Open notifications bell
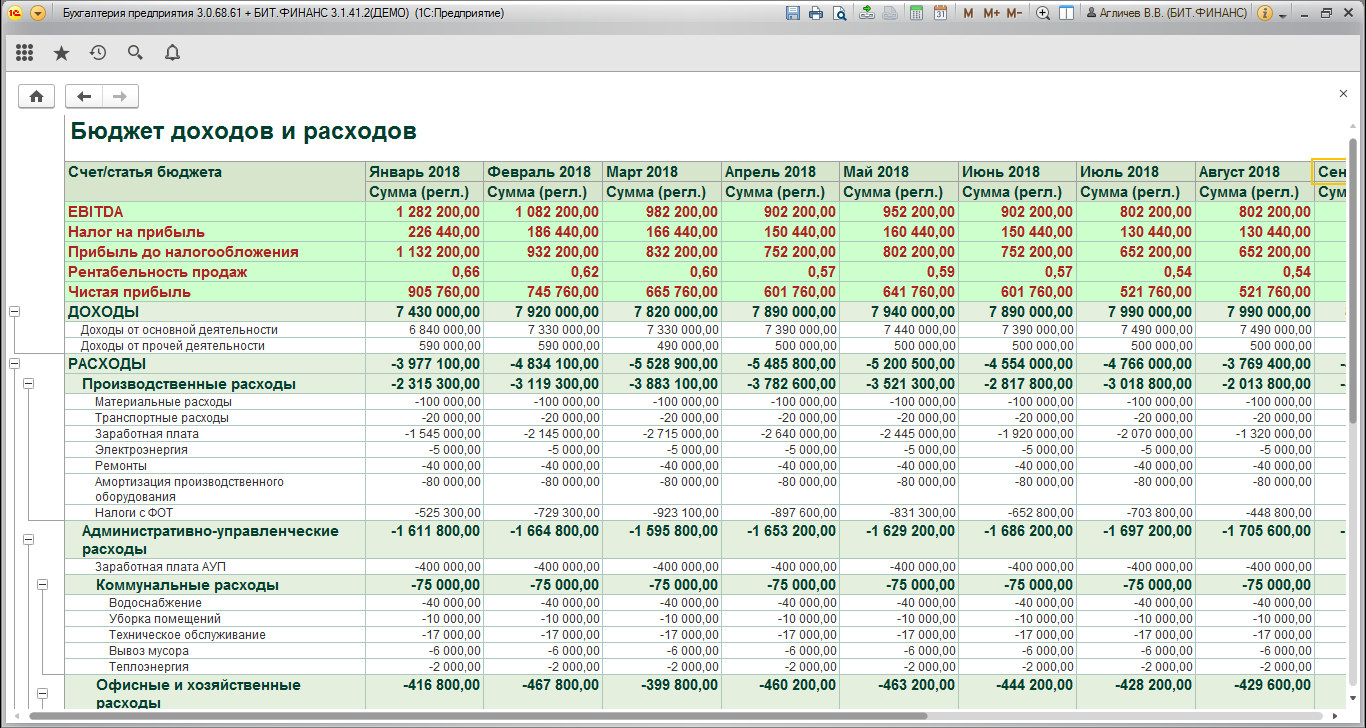Viewport: 1366px width, 728px height. [x=172, y=53]
